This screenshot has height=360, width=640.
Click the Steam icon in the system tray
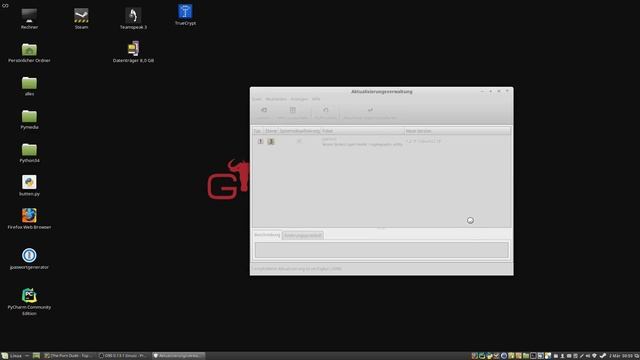click(602, 356)
